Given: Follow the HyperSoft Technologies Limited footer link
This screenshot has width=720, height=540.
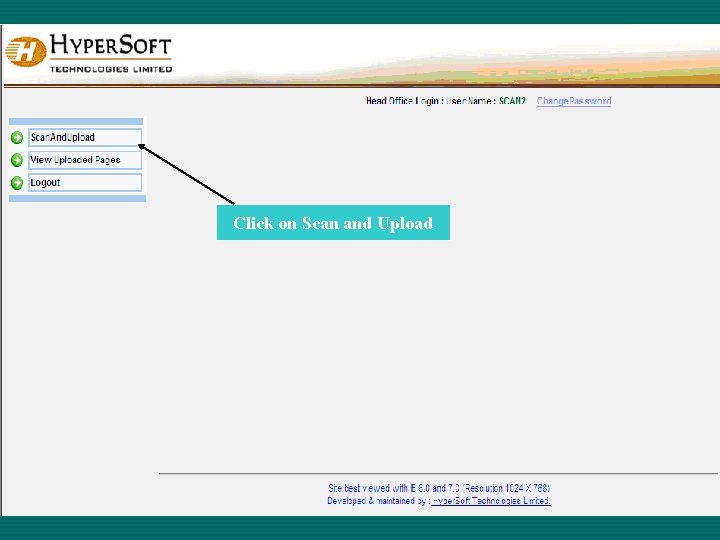Looking at the screenshot, I should pos(491,501).
